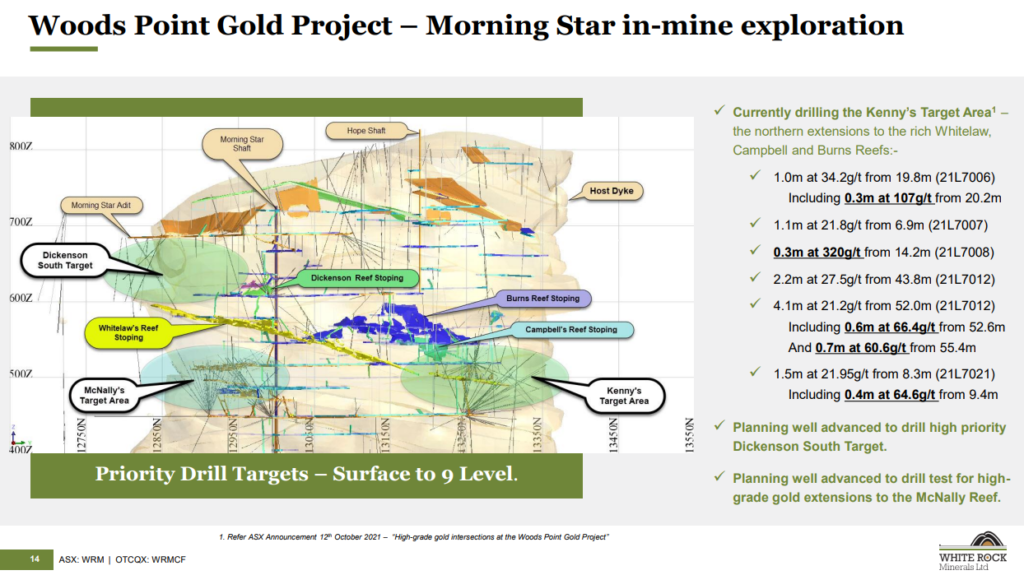Click the Host Dyke callout
Screen dimensions: 1024x575
point(611,191)
